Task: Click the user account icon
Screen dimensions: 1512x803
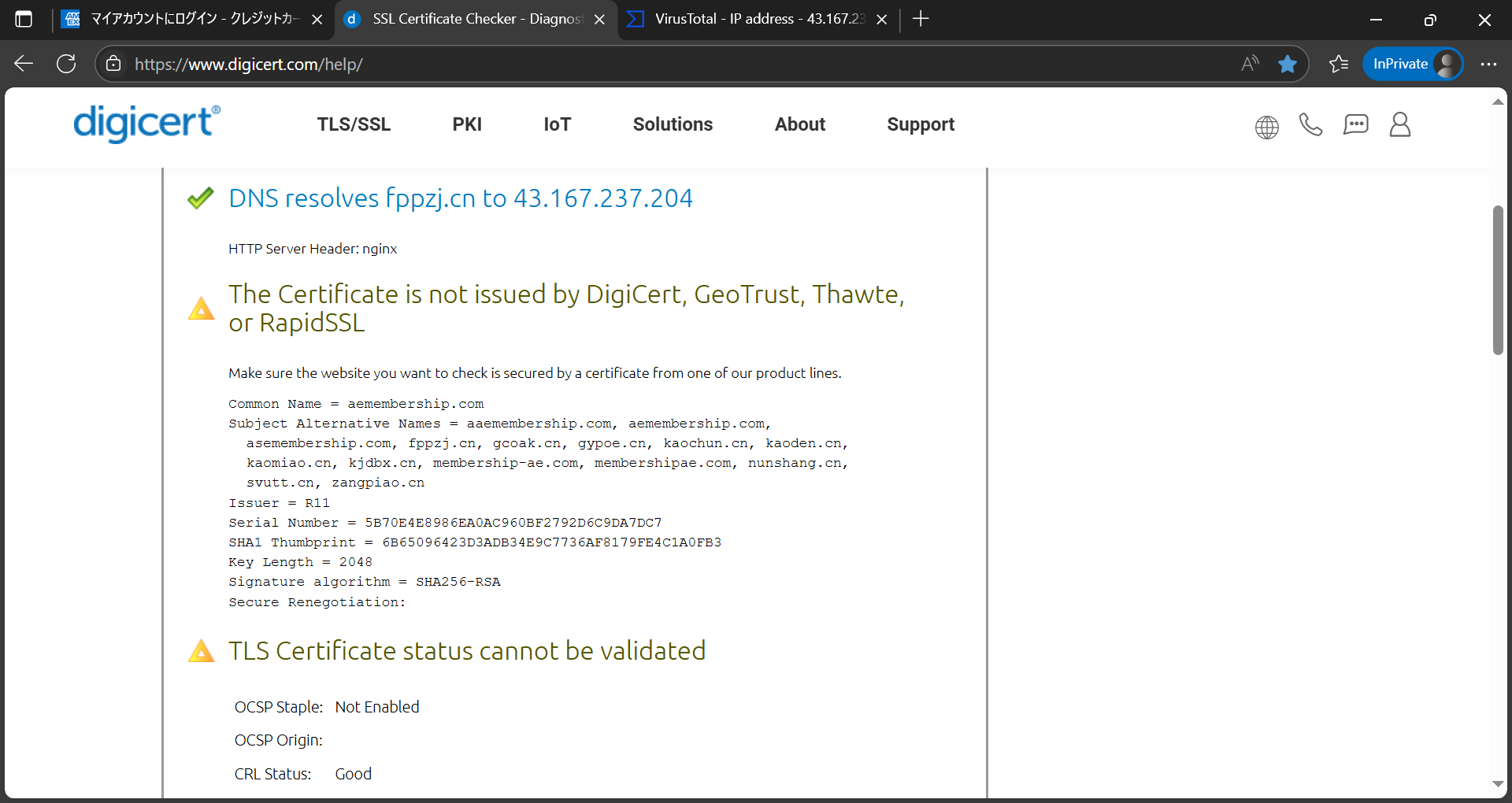Action: click(1399, 124)
